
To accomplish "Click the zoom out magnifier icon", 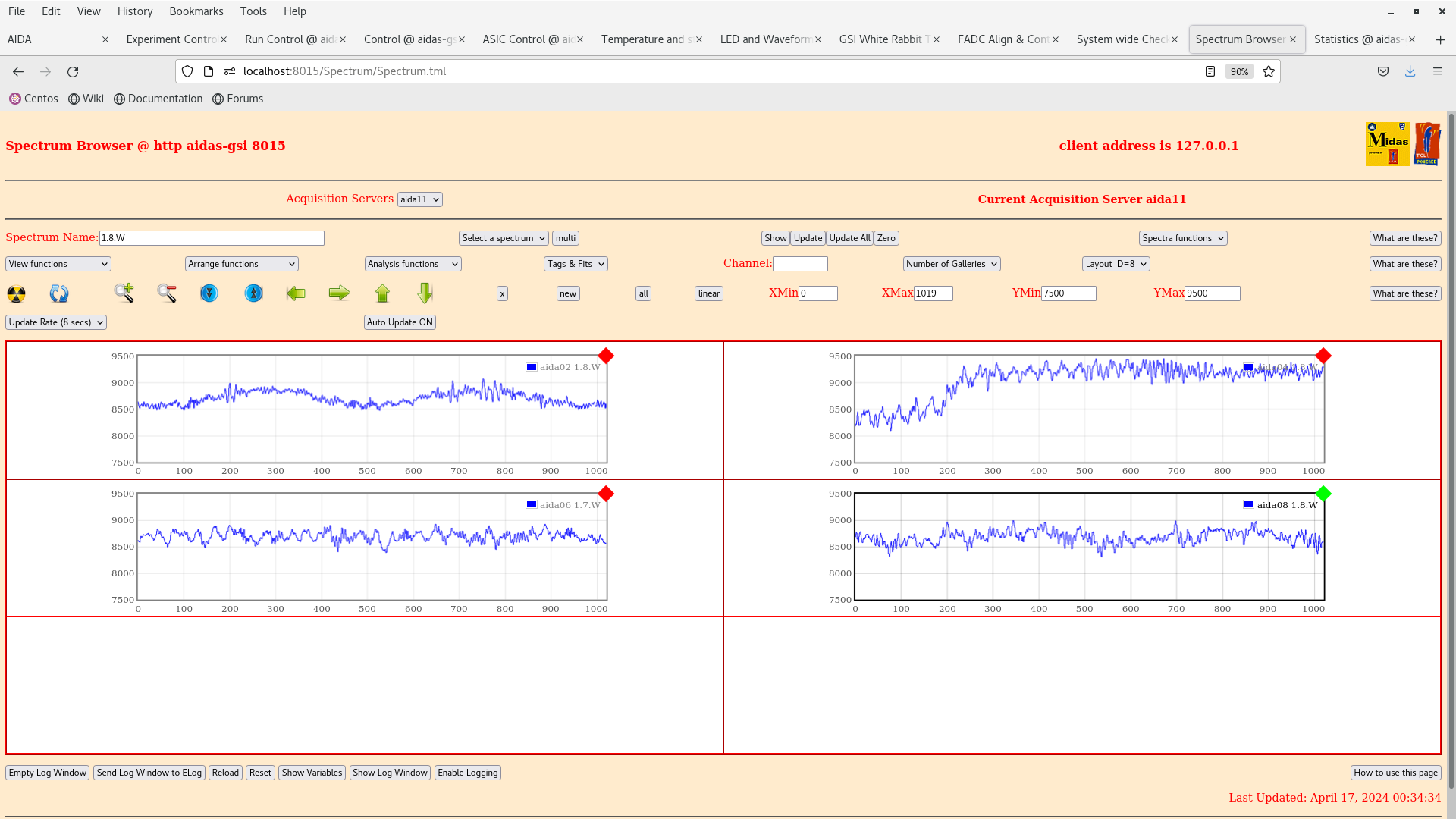I will [x=167, y=293].
